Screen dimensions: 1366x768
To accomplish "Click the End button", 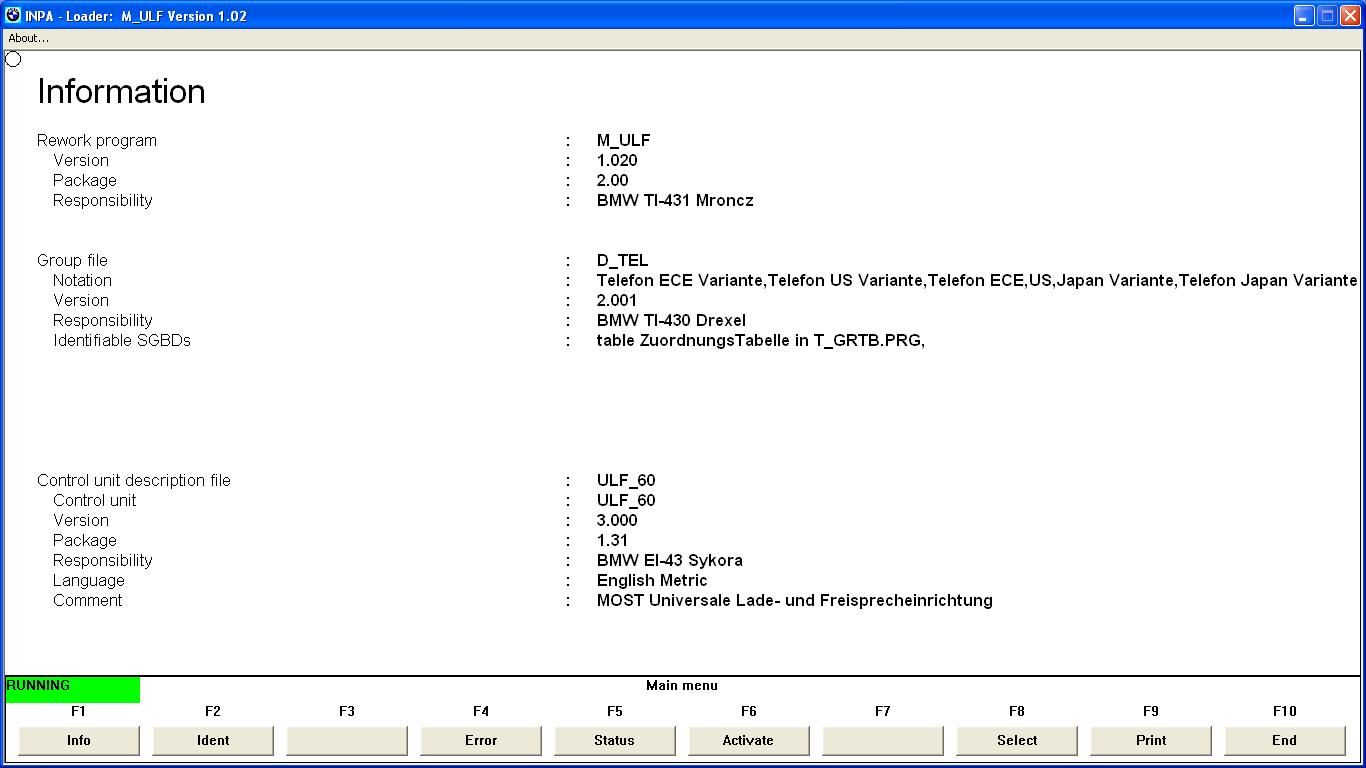I will [x=1285, y=740].
